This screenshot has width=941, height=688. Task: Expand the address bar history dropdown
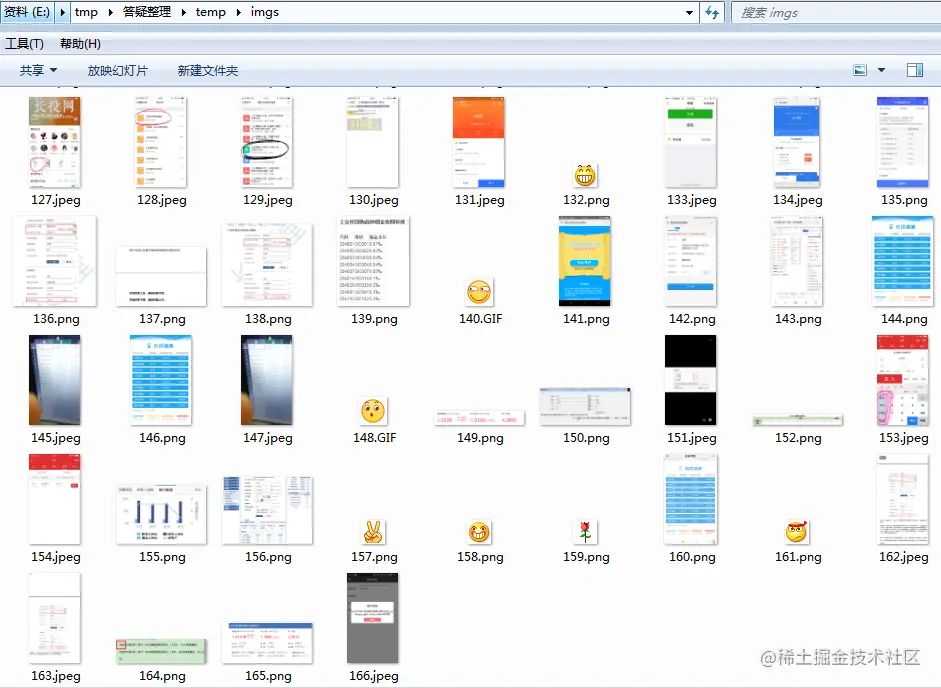point(690,13)
